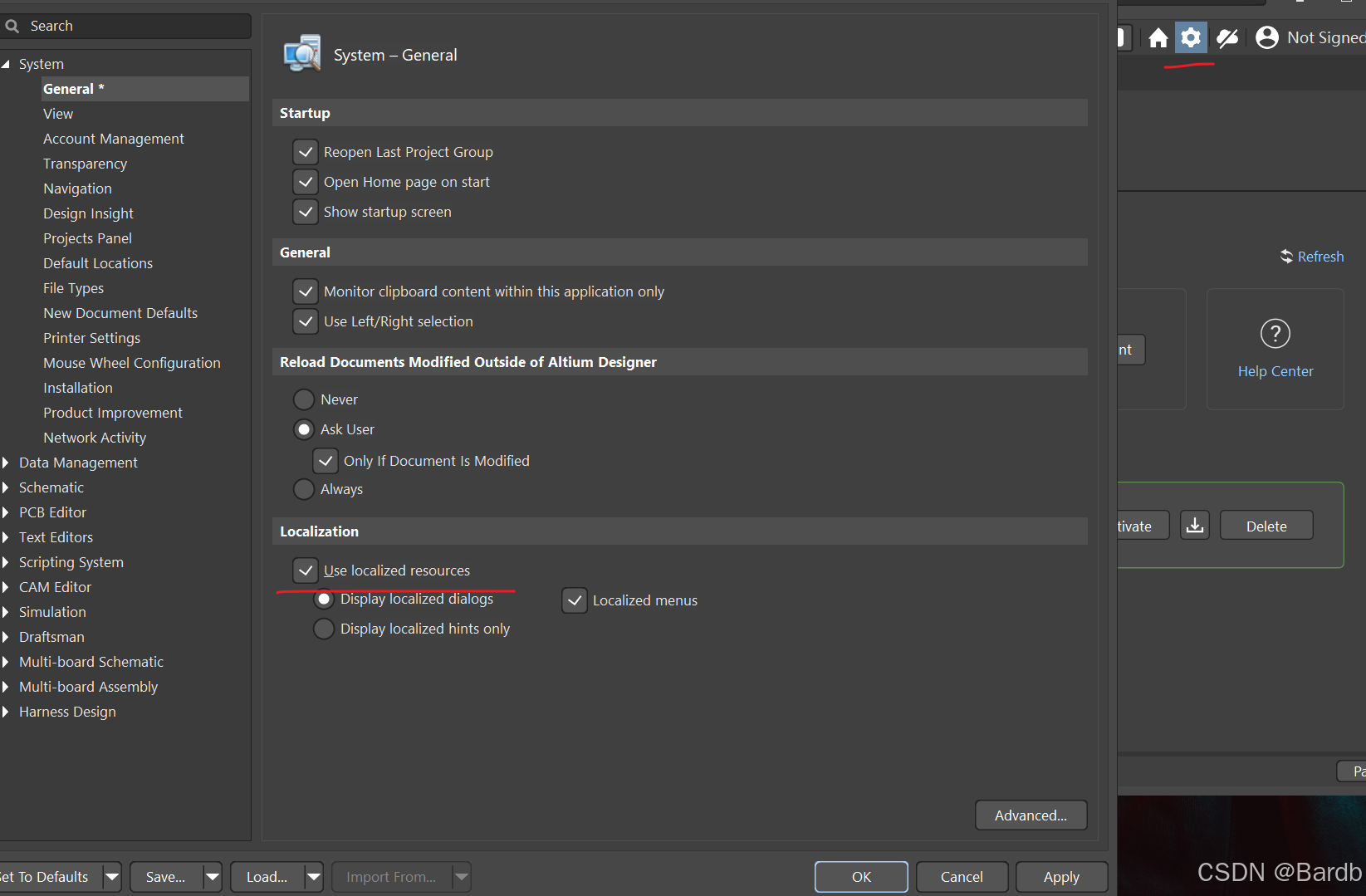This screenshot has height=896, width=1366.
Task: Click the System – General preferences icon
Action: (x=302, y=54)
